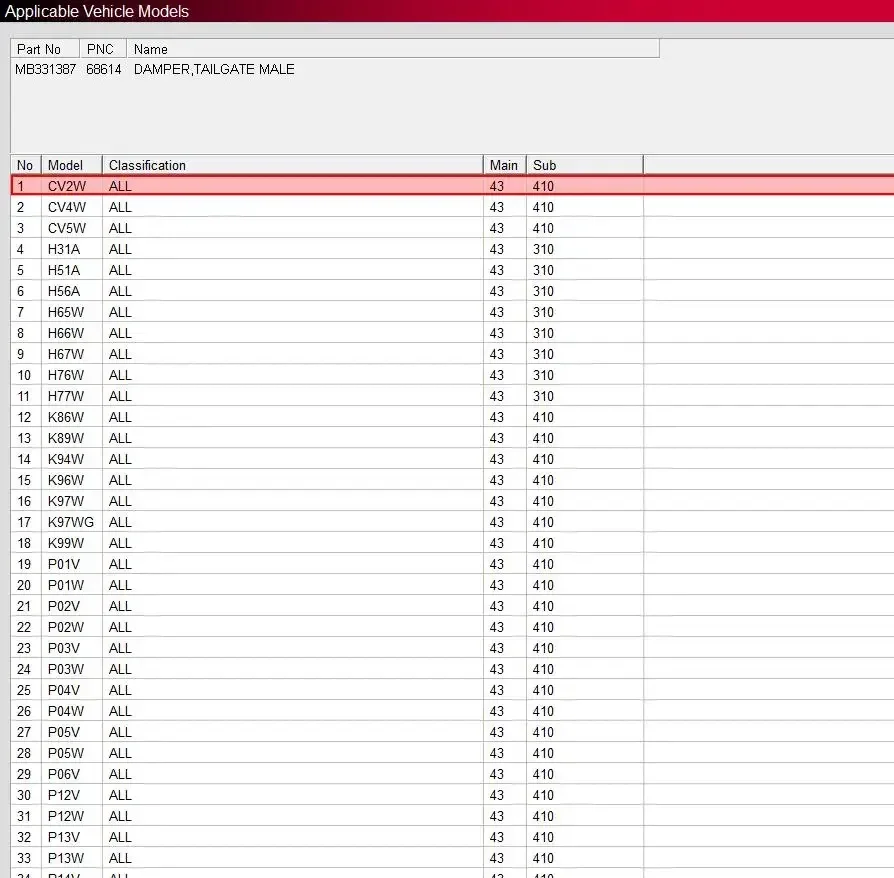Click the Sub column header
894x878 pixels.
[x=585, y=165]
